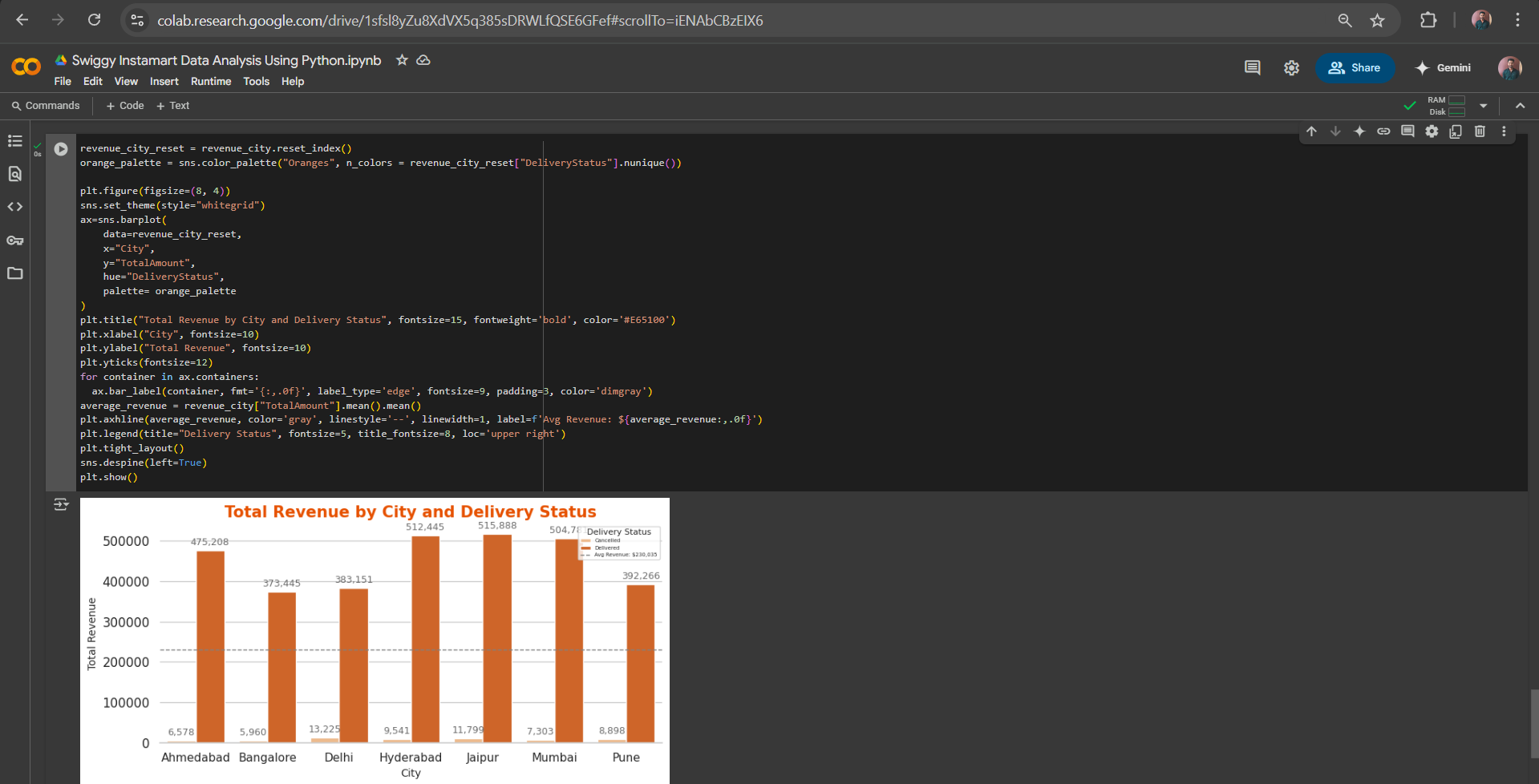1539x784 pixels.
Task: Star the notebook next to its title
Action: click(x=402, y=60)
